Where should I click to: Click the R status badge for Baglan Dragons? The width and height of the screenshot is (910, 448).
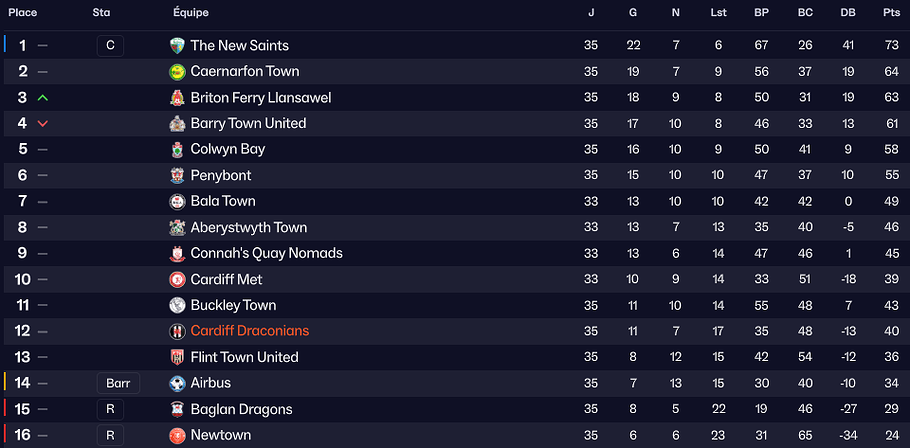pyautogui.click(x=110, y=409)
